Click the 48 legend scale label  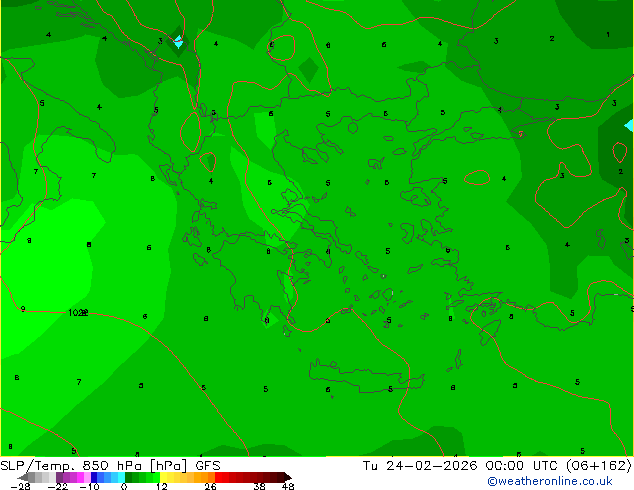click(x=288, y=486)
